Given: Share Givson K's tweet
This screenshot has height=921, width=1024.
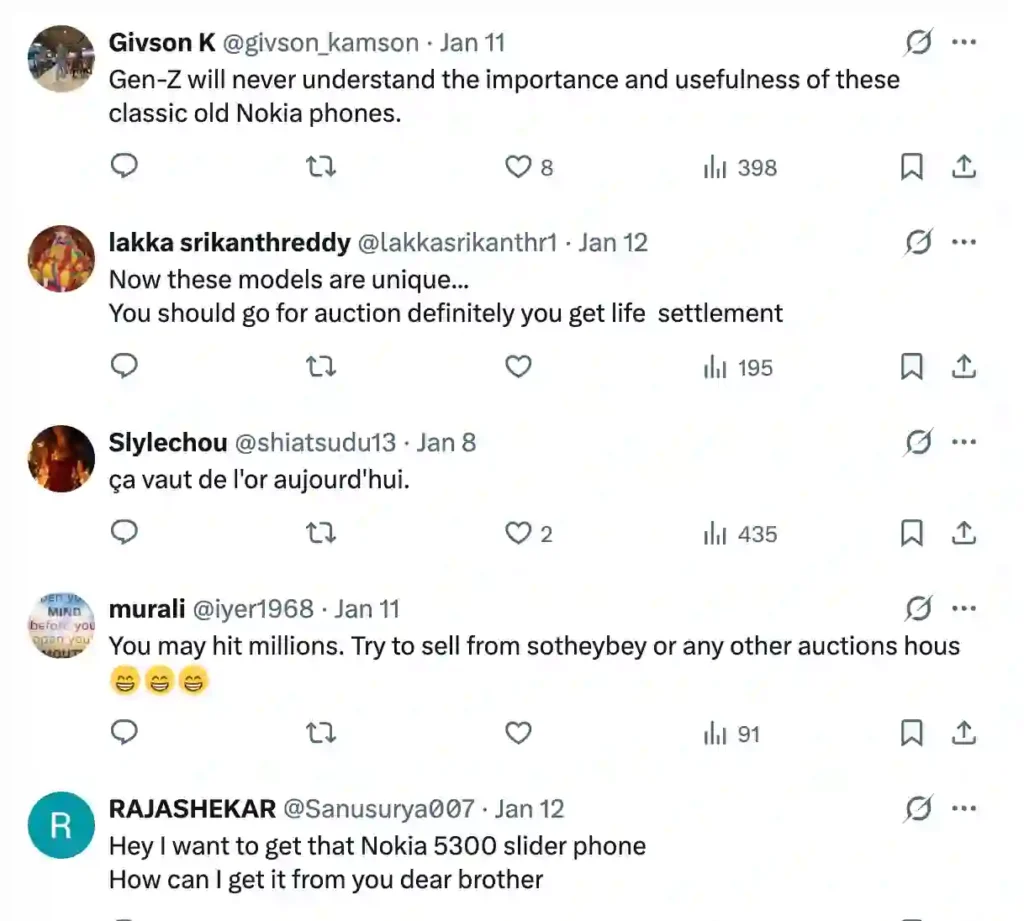Looking at the screenshot, I should 963,167.
